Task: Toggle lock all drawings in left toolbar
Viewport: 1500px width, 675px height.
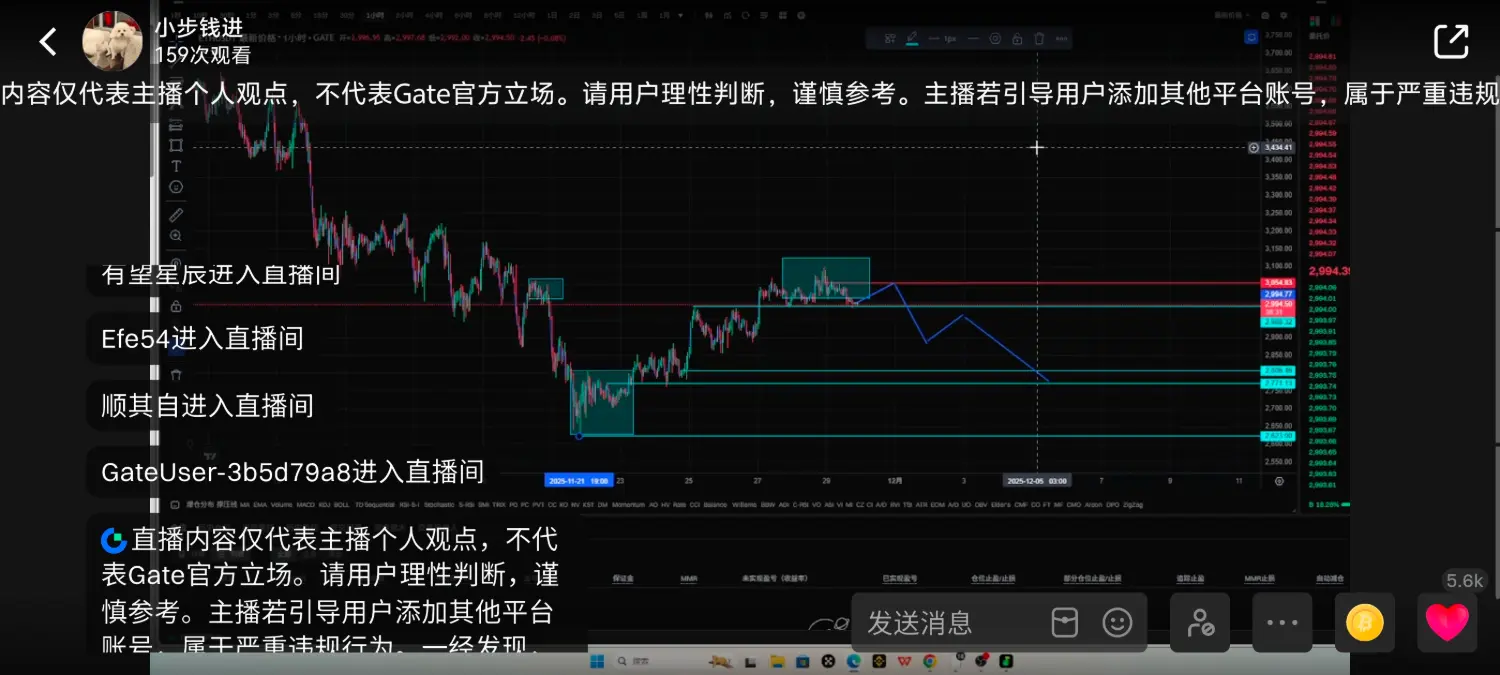Action: 176,306
